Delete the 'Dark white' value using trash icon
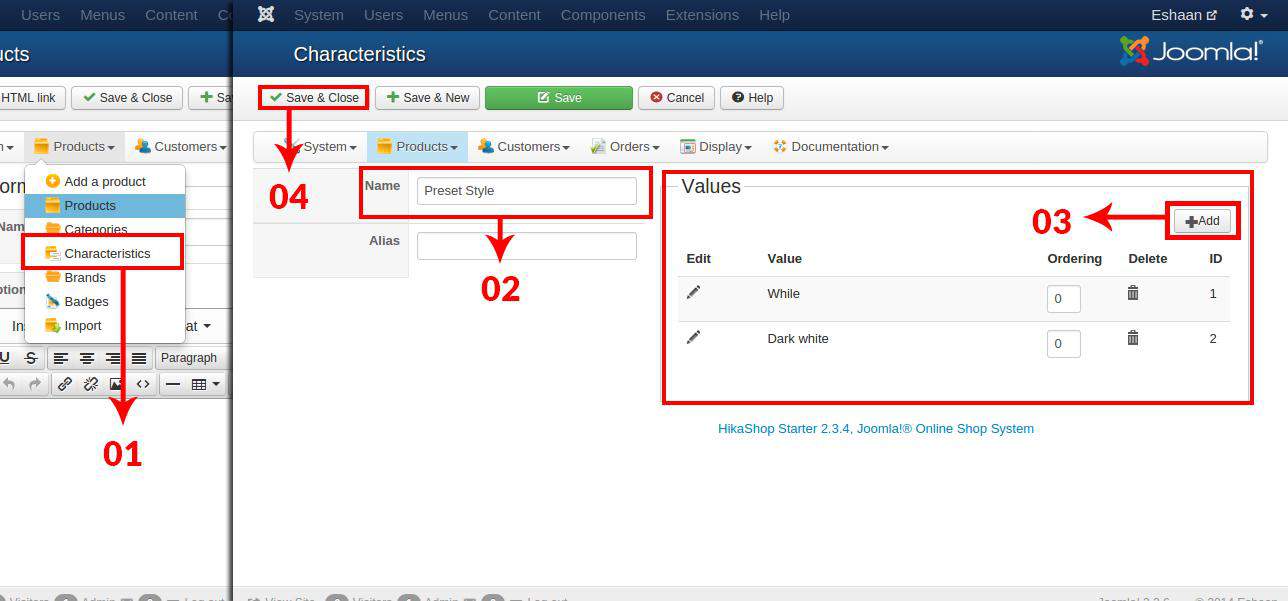 click(x=1133, y=337)
